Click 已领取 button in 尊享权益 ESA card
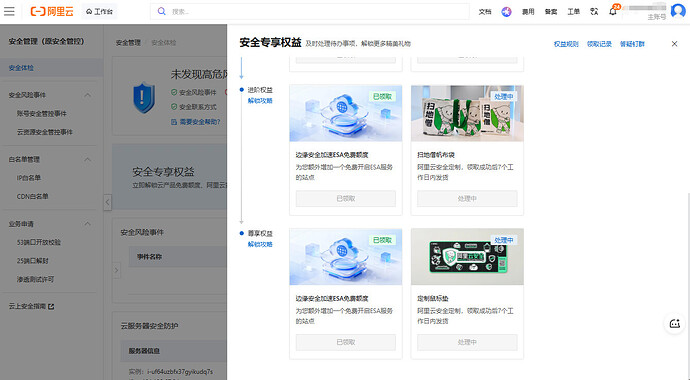690x380 pixels. tap(345, 342)
